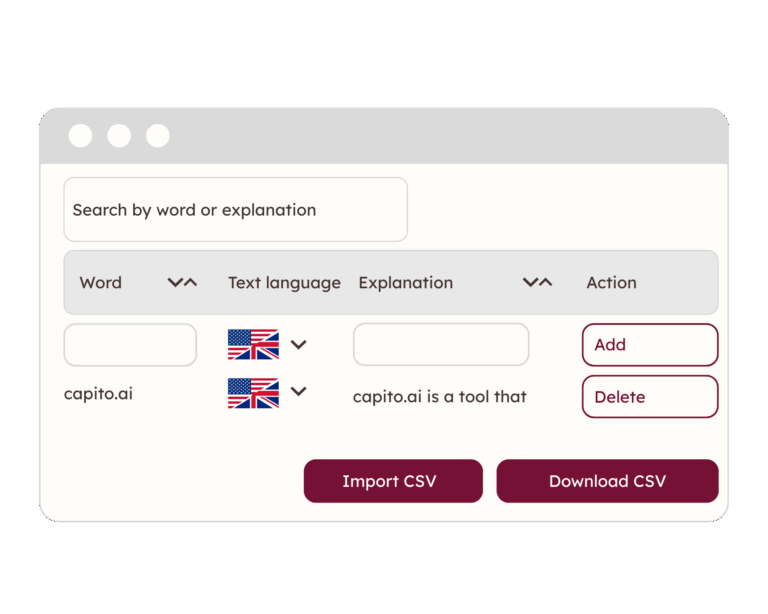Click the second window control circle
768x614 pixels.
coord(119,136)
